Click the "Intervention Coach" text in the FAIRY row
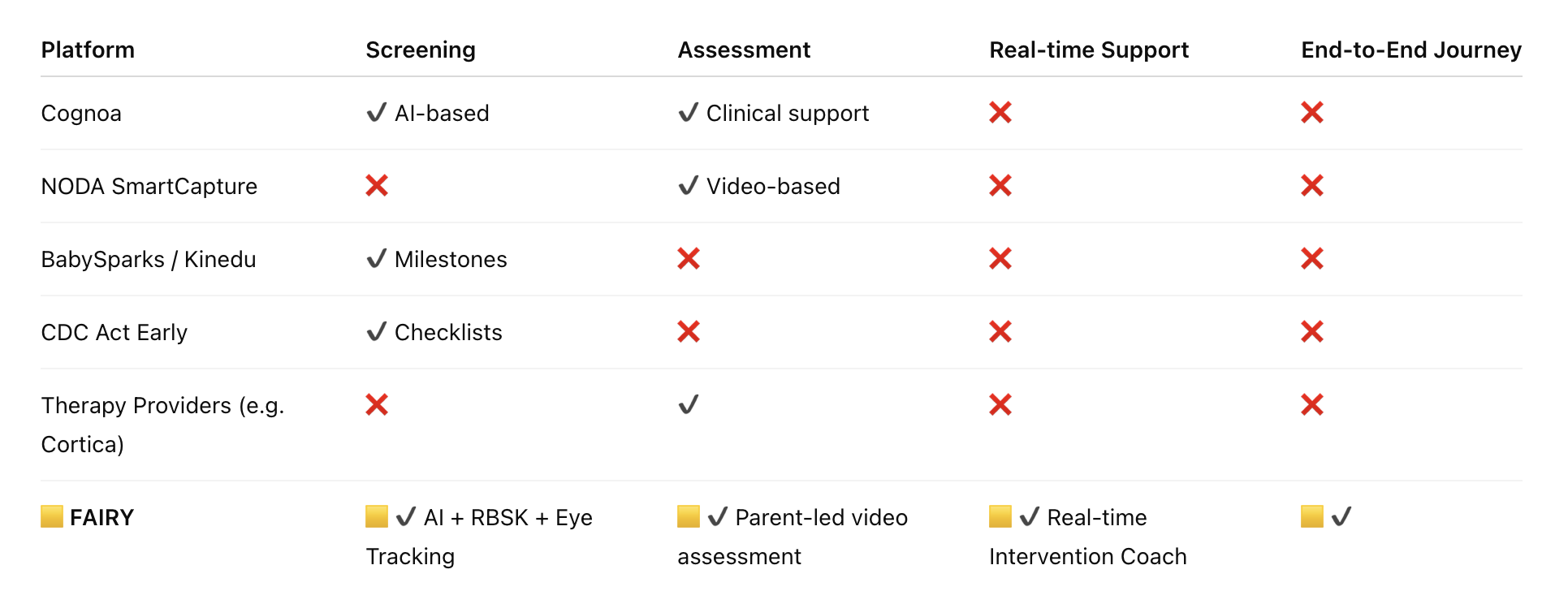This screenshot has height=604, width=1568. coord(1087,557)
